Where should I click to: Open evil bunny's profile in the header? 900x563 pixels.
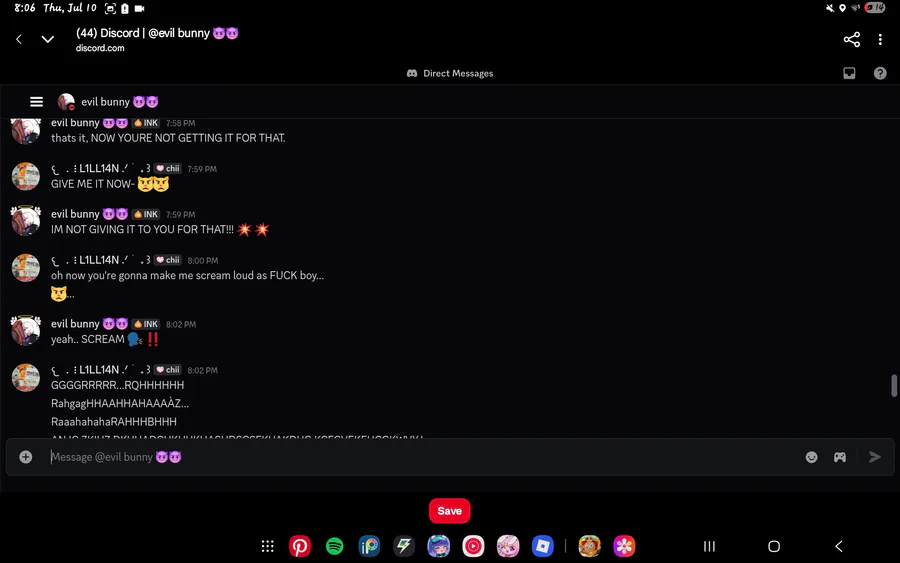click(108, 102)
